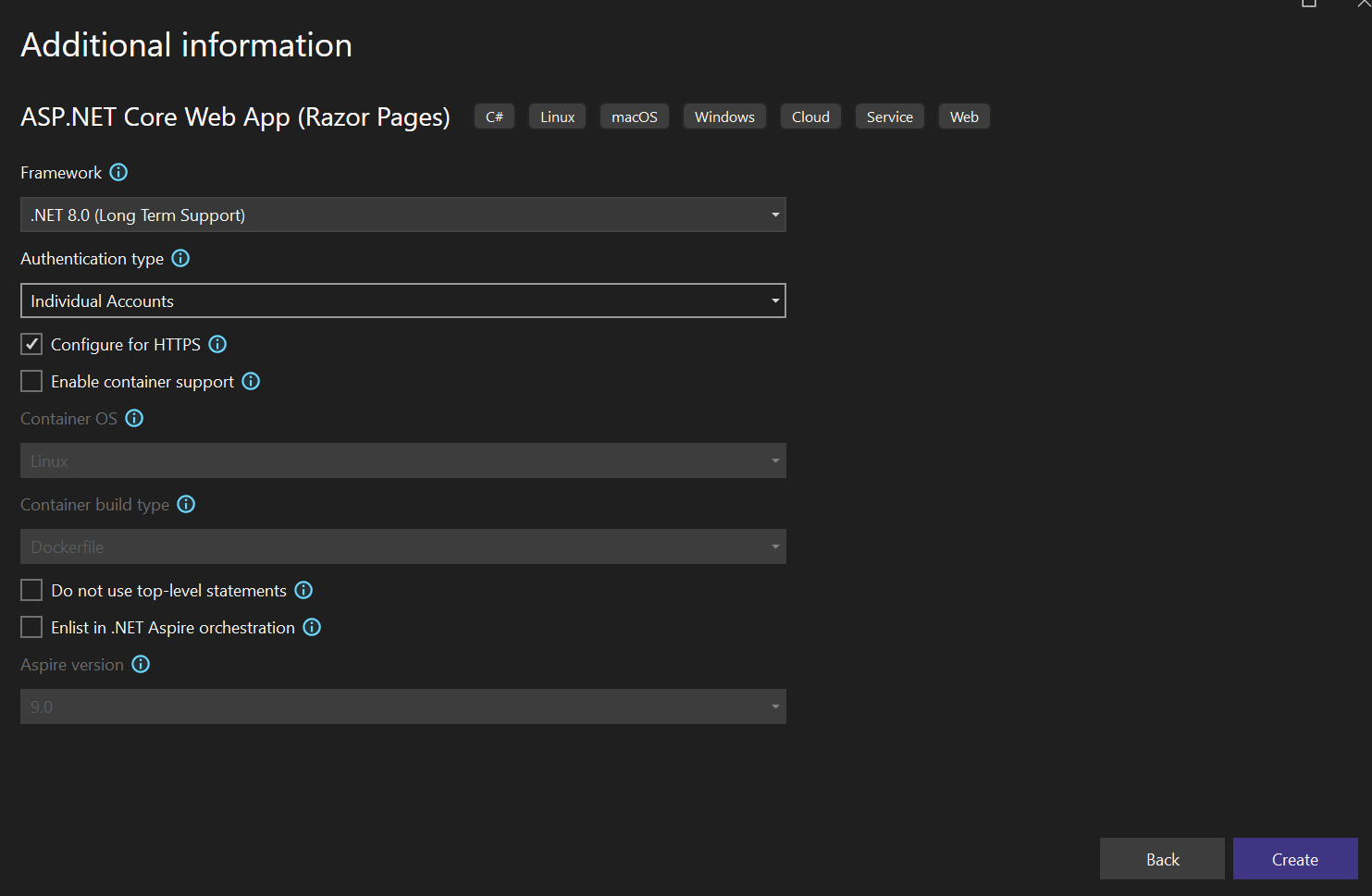
Task: Click the Windows tag
Action: pyautogui.click(x=724, y=117)
